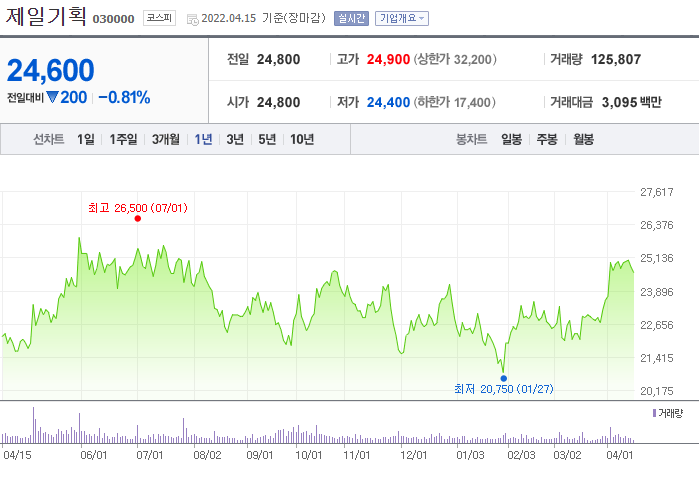Screen dimensions: 699x483
Task: Click the 고가 value 24,900
Action: [x=388, y=59]
